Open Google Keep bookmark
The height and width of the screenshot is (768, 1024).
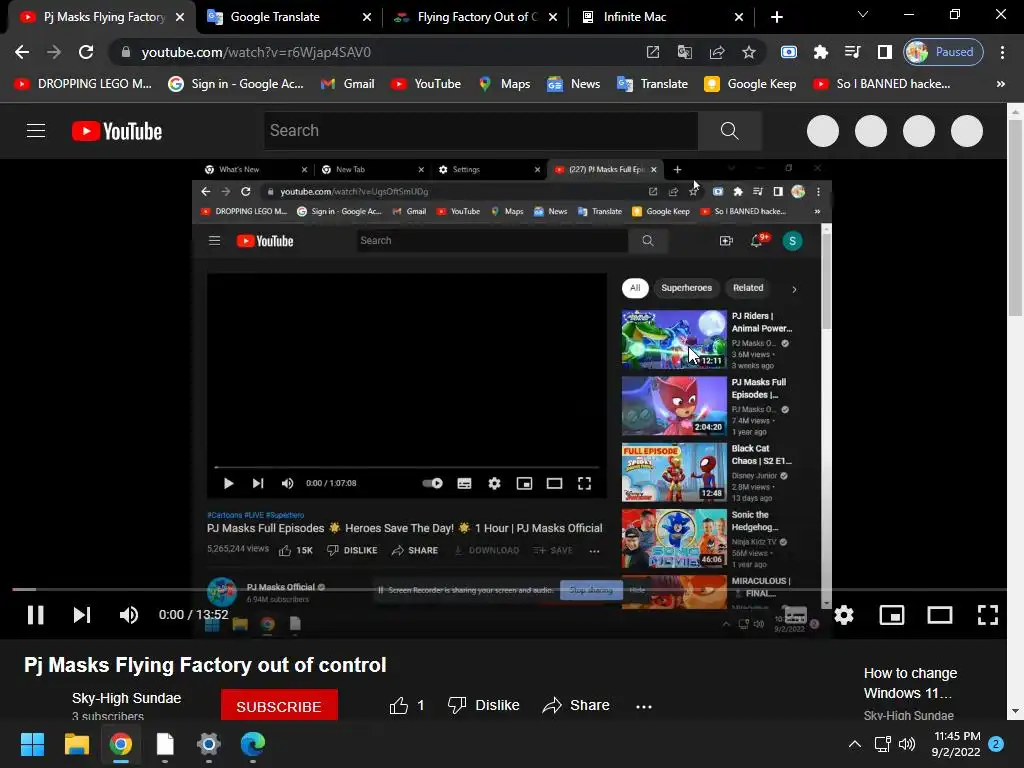[x=750, y=84]
